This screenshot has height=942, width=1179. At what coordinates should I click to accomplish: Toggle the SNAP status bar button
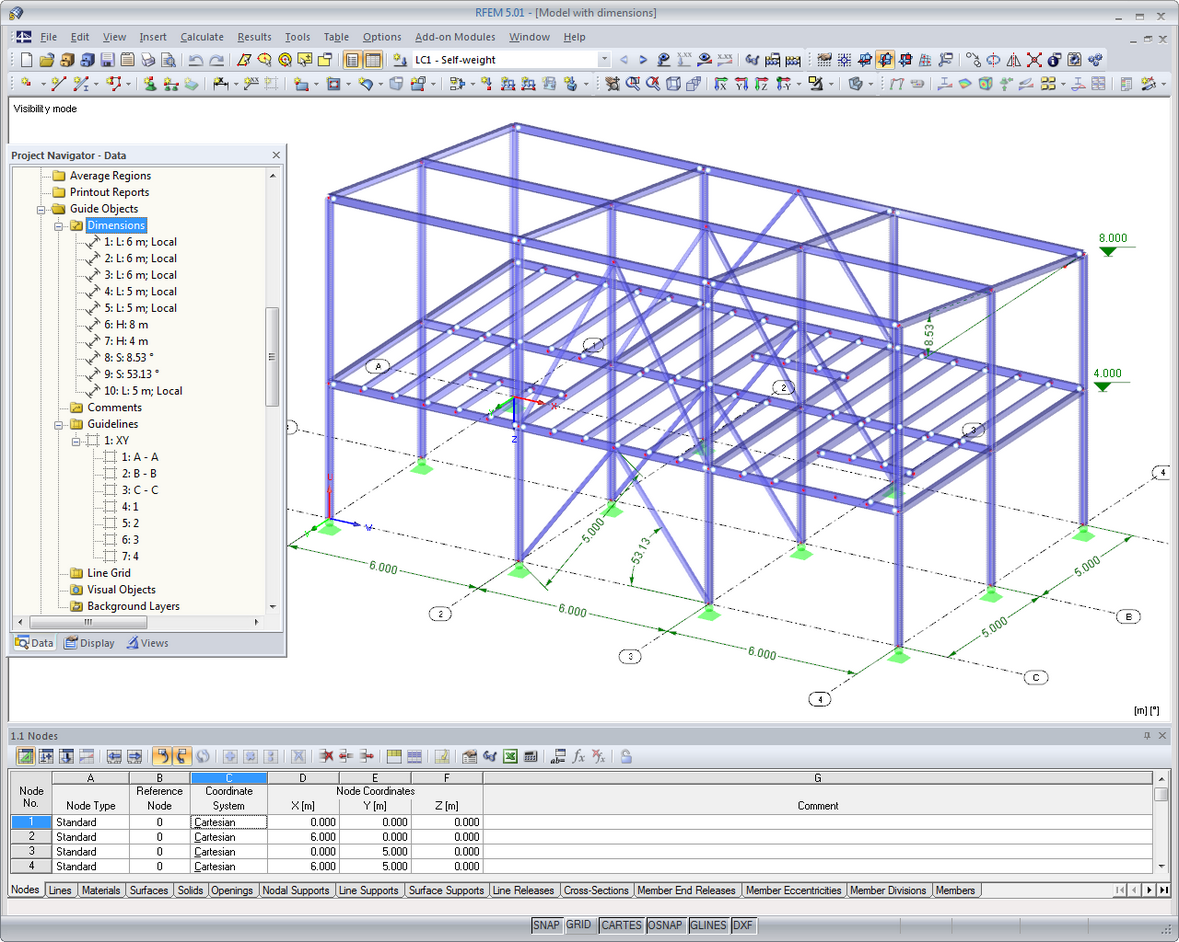tap(546, 925)
